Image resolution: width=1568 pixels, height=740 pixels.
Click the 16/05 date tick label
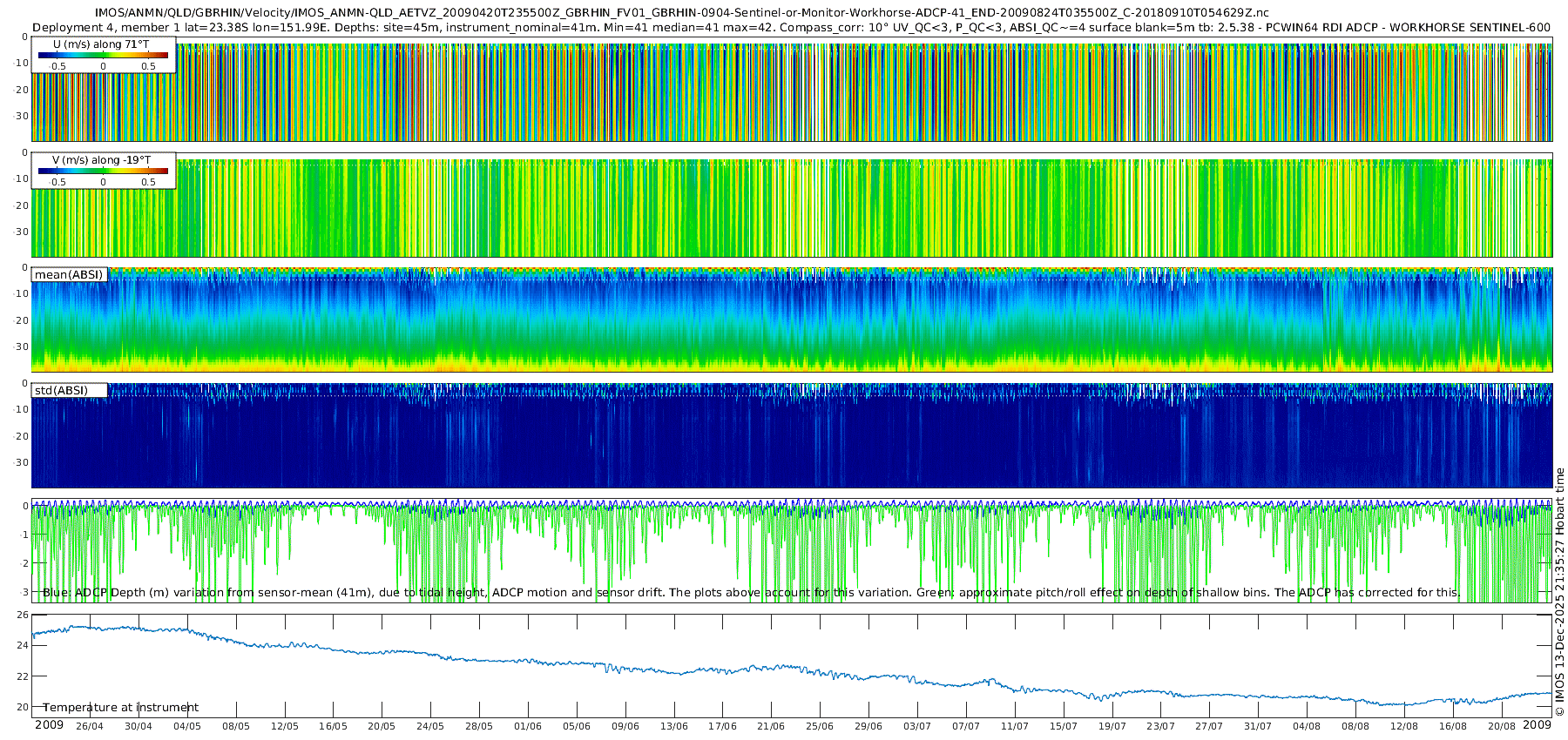pos(333,726)
